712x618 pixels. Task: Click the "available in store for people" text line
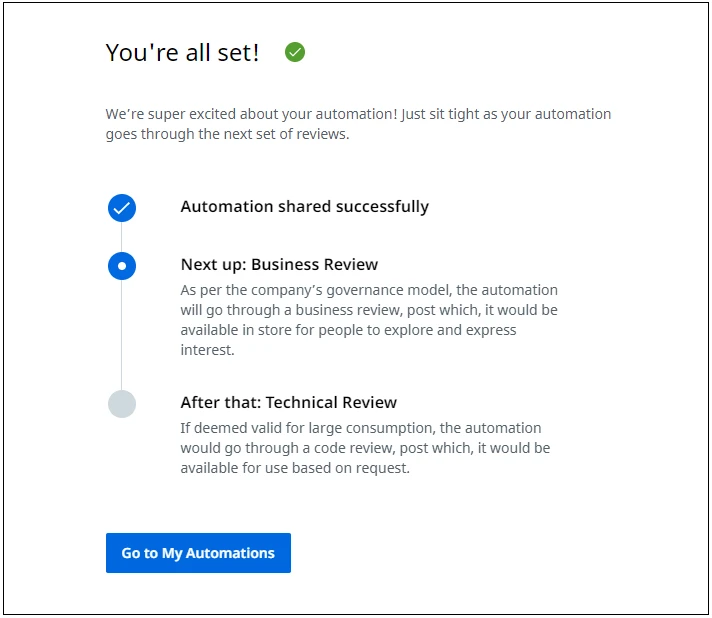point(348,330)
